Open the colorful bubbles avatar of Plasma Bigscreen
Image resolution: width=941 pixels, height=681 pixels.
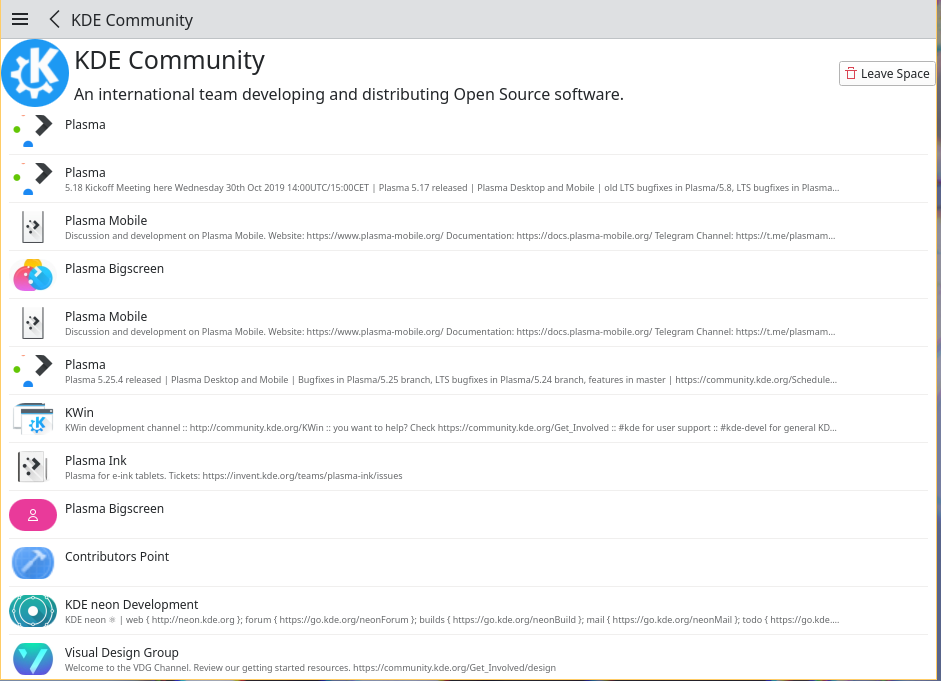point(33,275)
